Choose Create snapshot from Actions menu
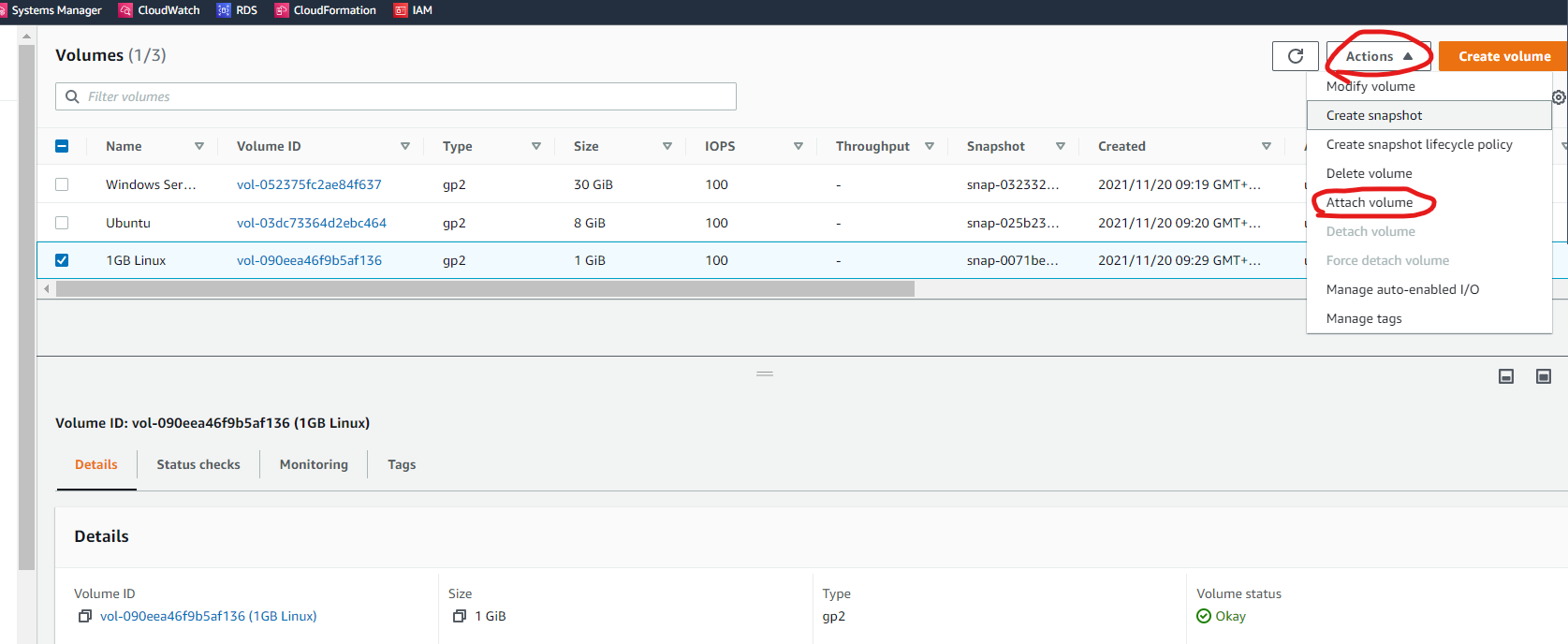This screenshot has width=1568, height=644. click(x=1429, y=115)
